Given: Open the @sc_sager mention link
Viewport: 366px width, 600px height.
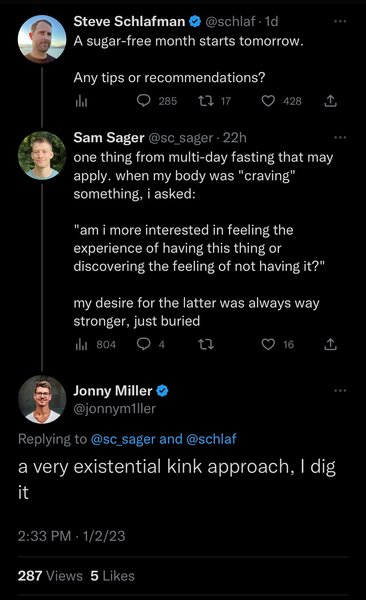Looking at the screenshot, I should click(123, 439).
